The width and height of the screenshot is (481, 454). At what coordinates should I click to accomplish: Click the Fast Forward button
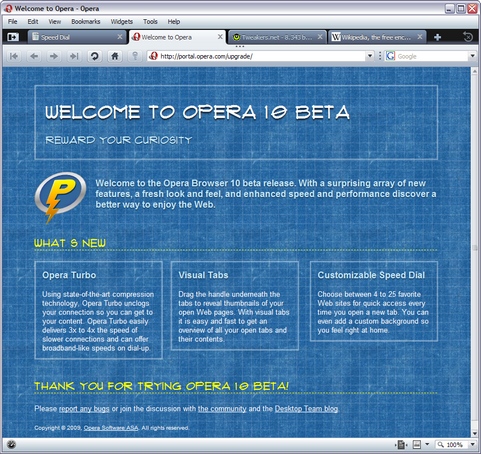tap(74, 56)
